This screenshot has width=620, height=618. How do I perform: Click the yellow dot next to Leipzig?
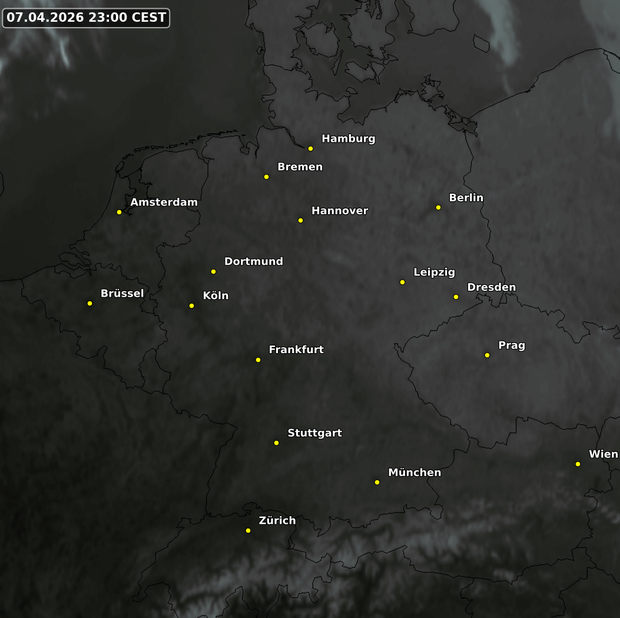point(403,282)
